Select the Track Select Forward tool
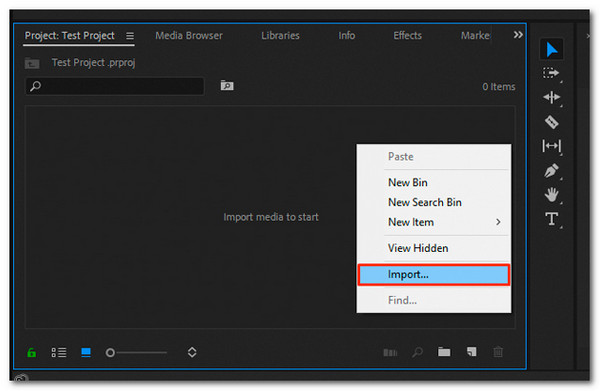 tap(551, 73)
